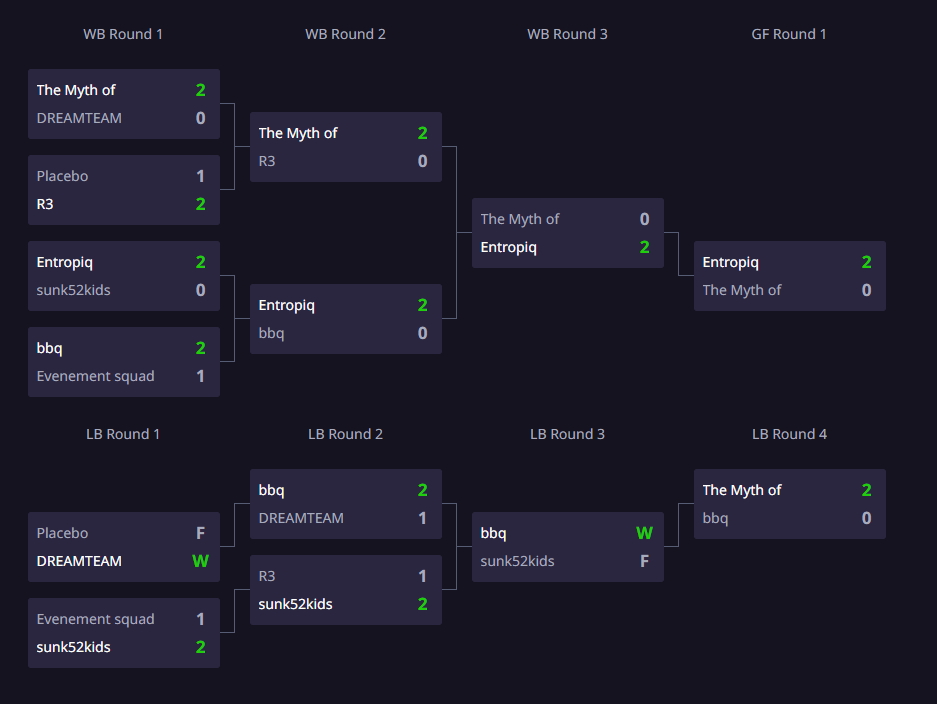This screenshot has height=704, width=937.
Task: Click R3 team name in LB Round 2
Action: pyautogui.click(x=267, y=576)
